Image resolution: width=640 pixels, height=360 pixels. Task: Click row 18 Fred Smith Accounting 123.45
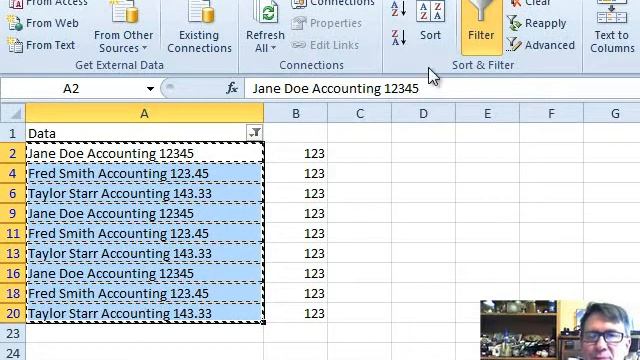144,293
